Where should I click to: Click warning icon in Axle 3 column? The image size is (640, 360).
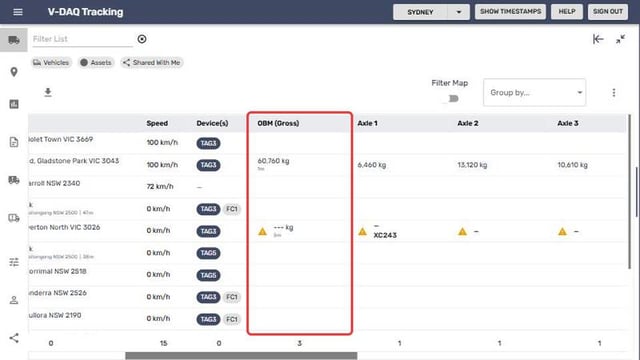pos(562,232)
